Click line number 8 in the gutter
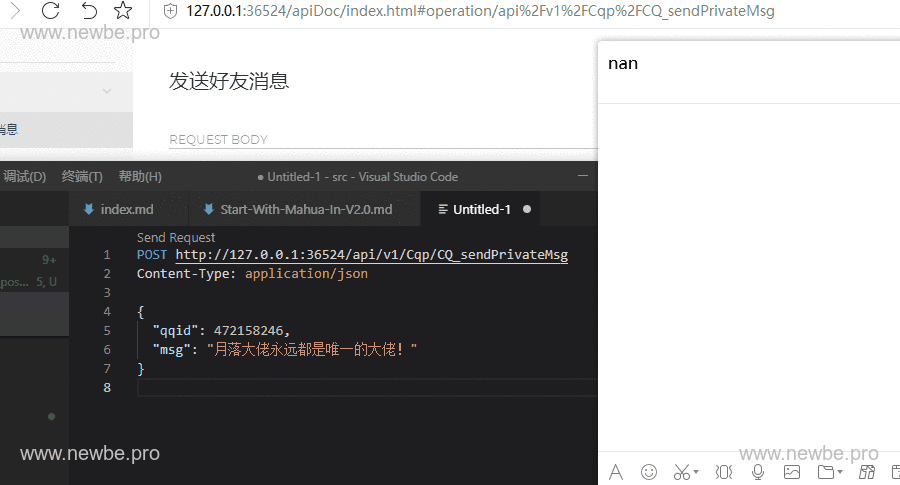The image size is (900, 485). [x=107, y=387]
